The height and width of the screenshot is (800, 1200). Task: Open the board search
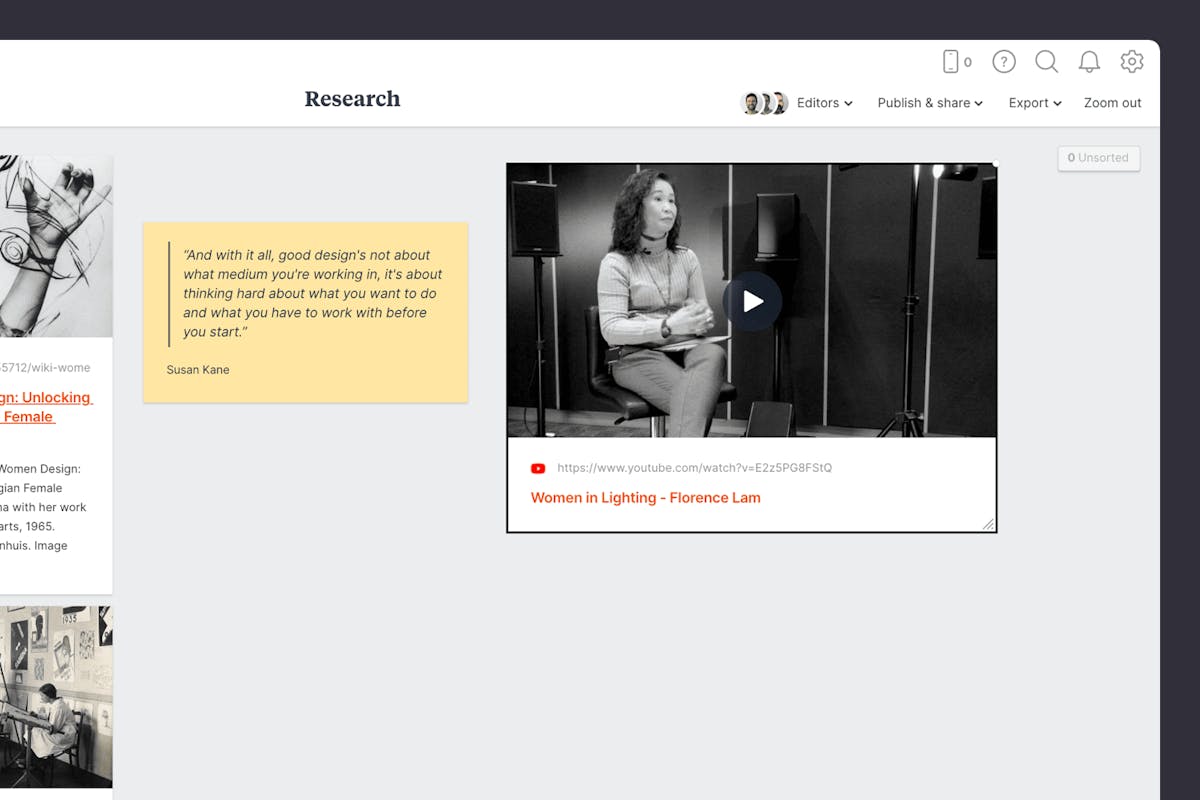pyautogui.click(x=1047, y=61)
